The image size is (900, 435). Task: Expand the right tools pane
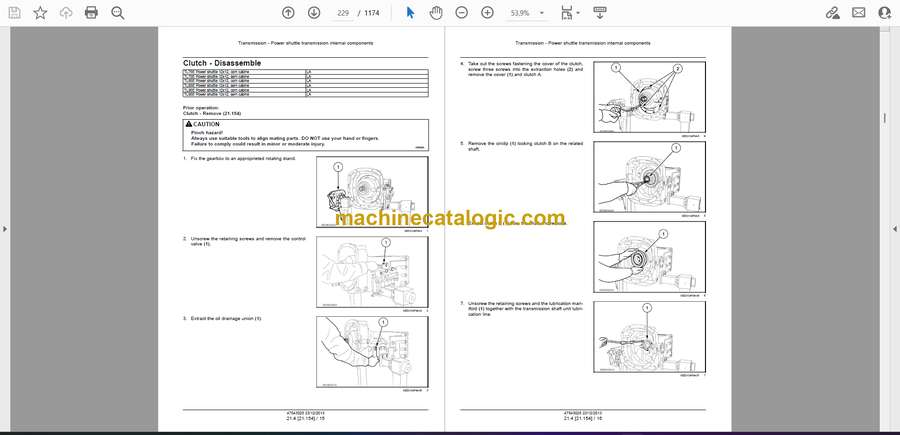click(x=895, y=229)
